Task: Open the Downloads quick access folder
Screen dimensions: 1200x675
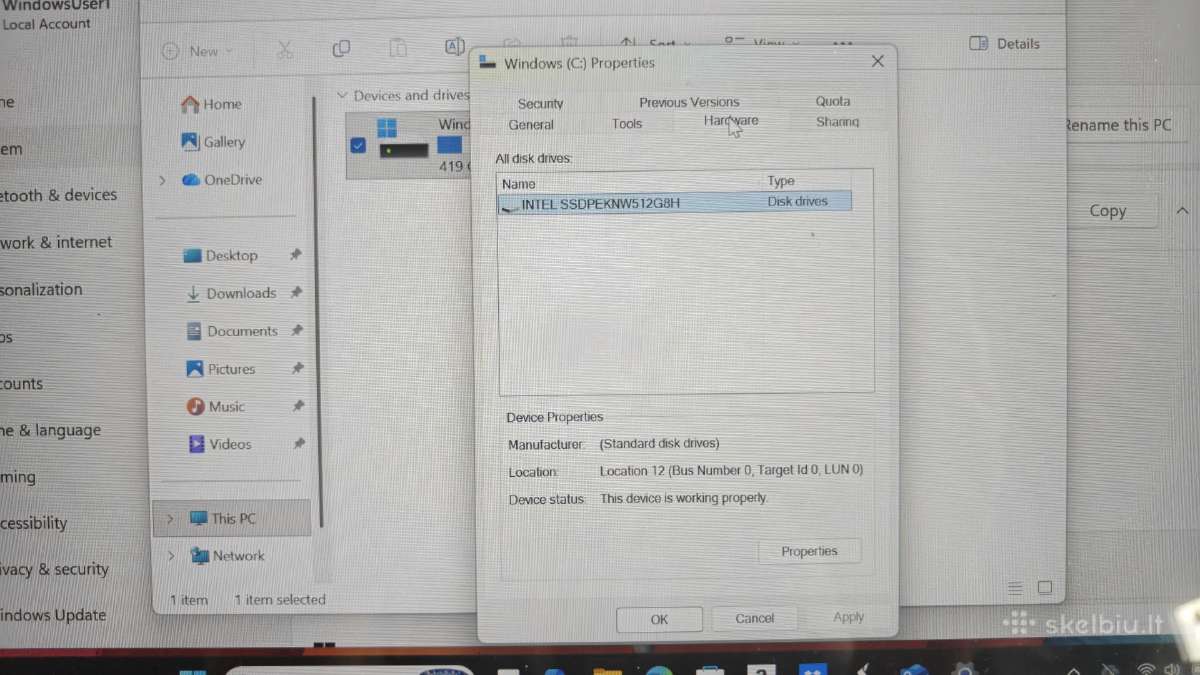Action: point(231,294)
